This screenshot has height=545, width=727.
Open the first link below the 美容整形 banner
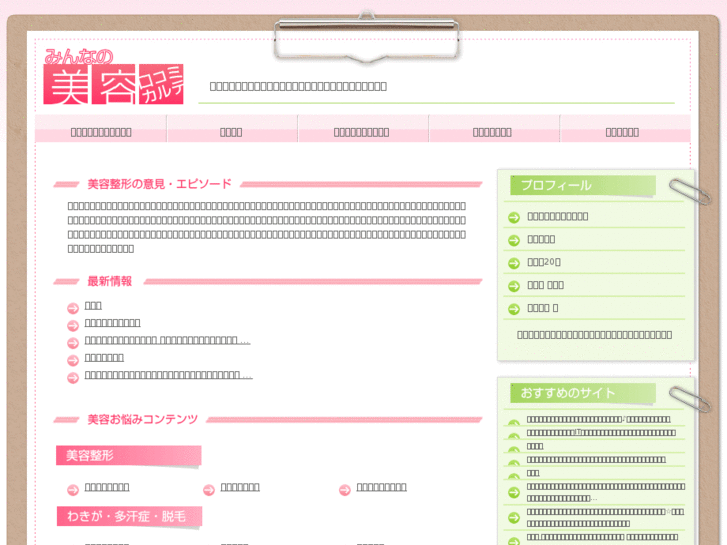coord(107,487)
